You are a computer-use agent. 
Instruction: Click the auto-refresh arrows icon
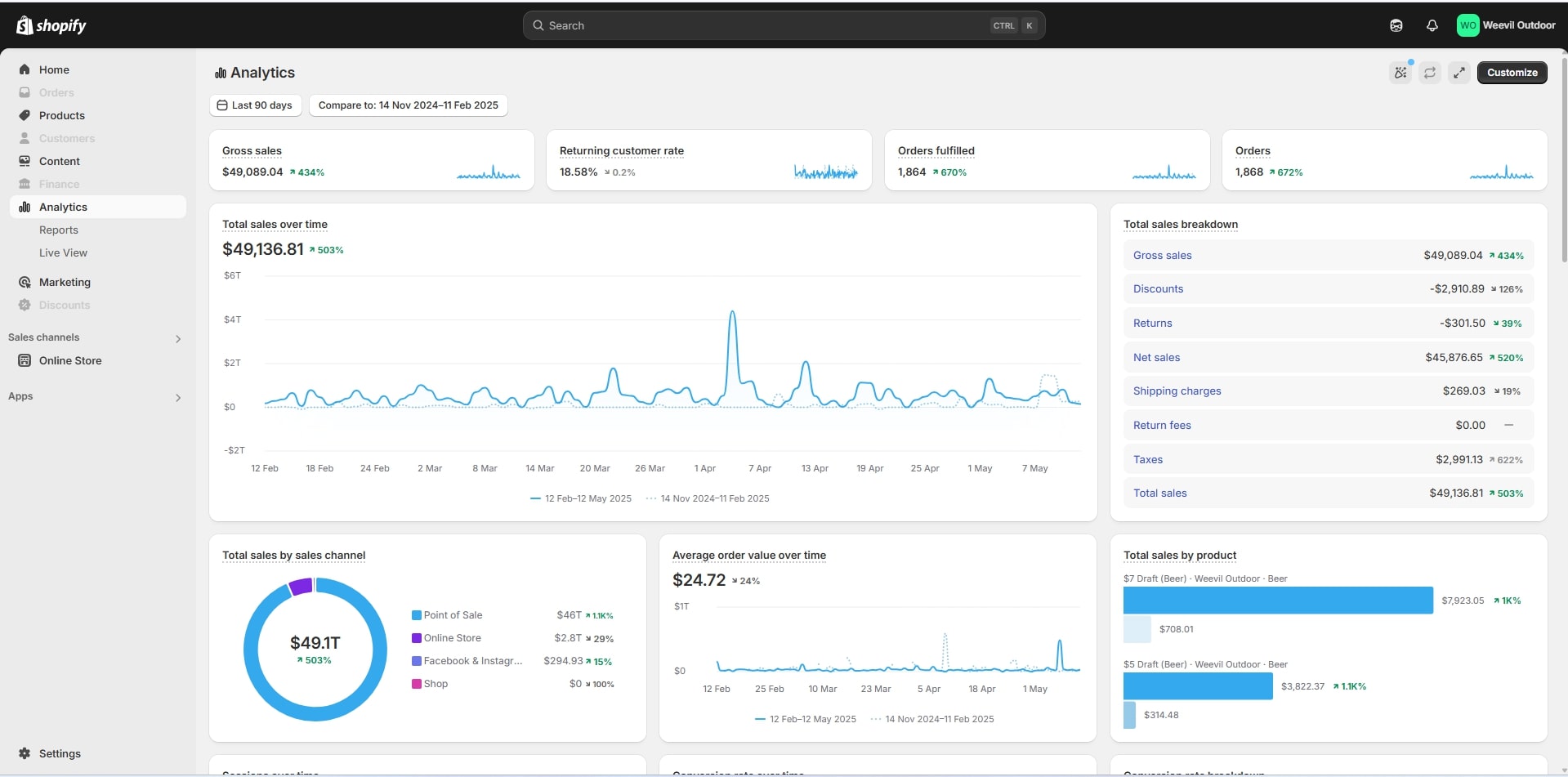tap(1430, 73)
